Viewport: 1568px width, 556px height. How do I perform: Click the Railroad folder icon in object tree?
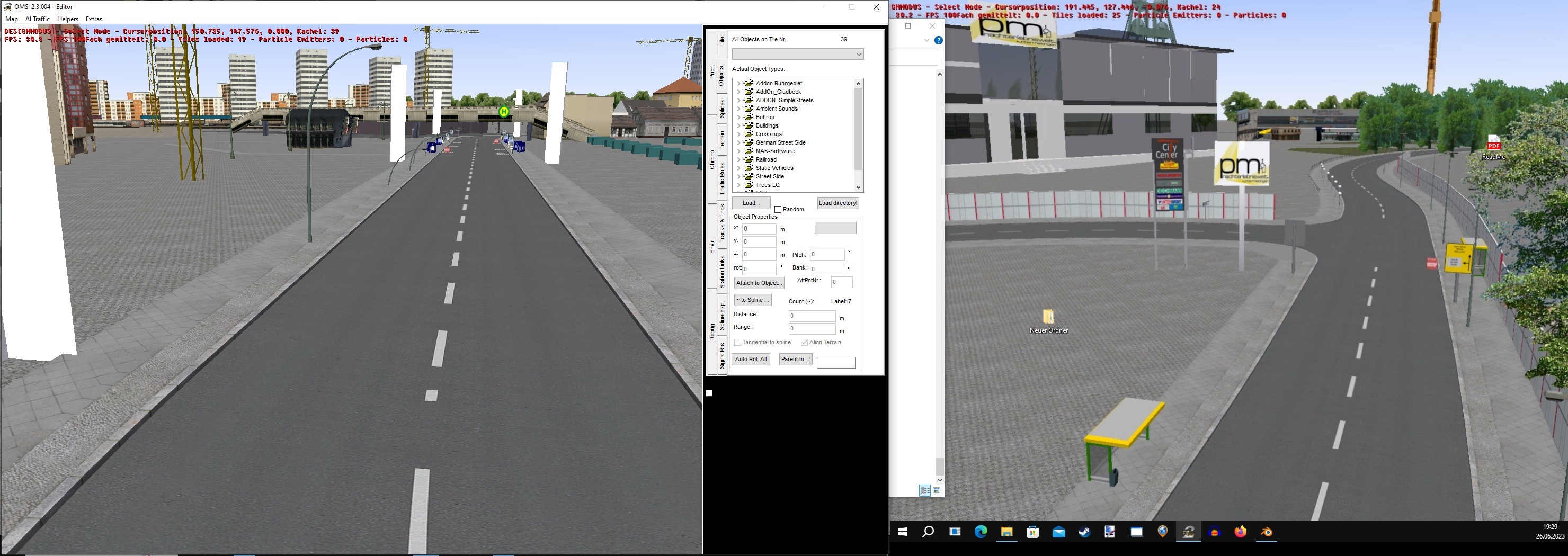749,159
